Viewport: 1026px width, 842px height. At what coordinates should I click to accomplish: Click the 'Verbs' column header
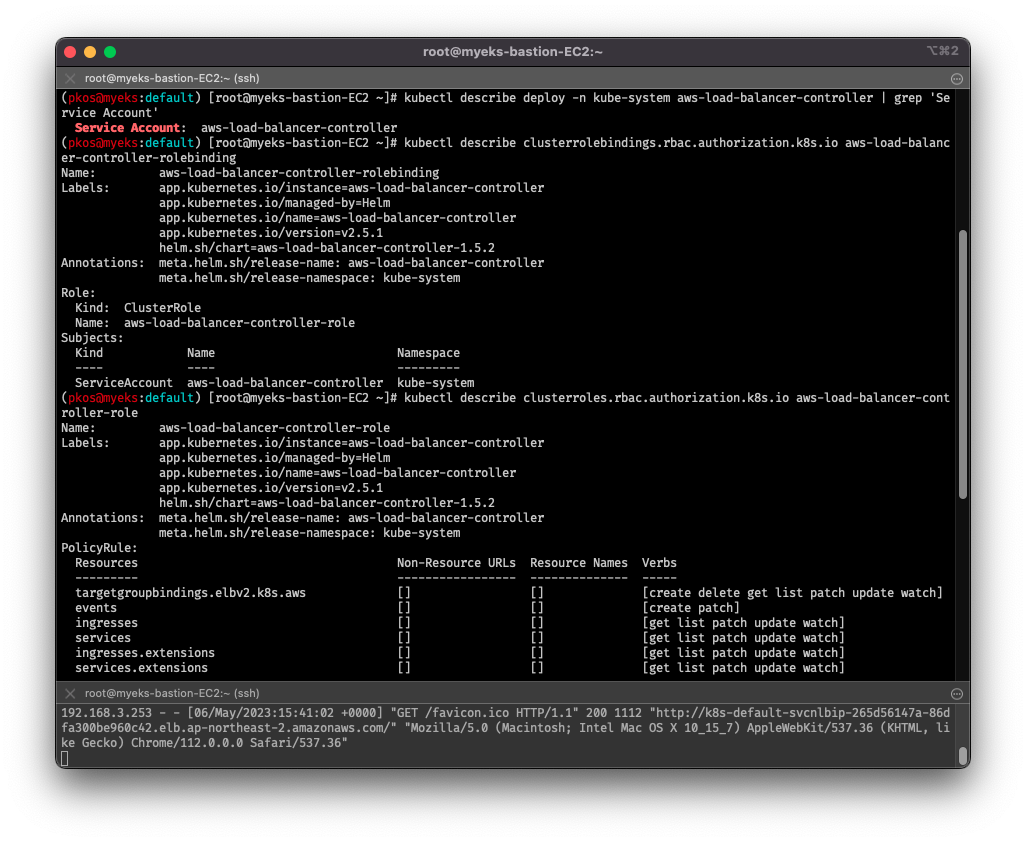(660, 563)
